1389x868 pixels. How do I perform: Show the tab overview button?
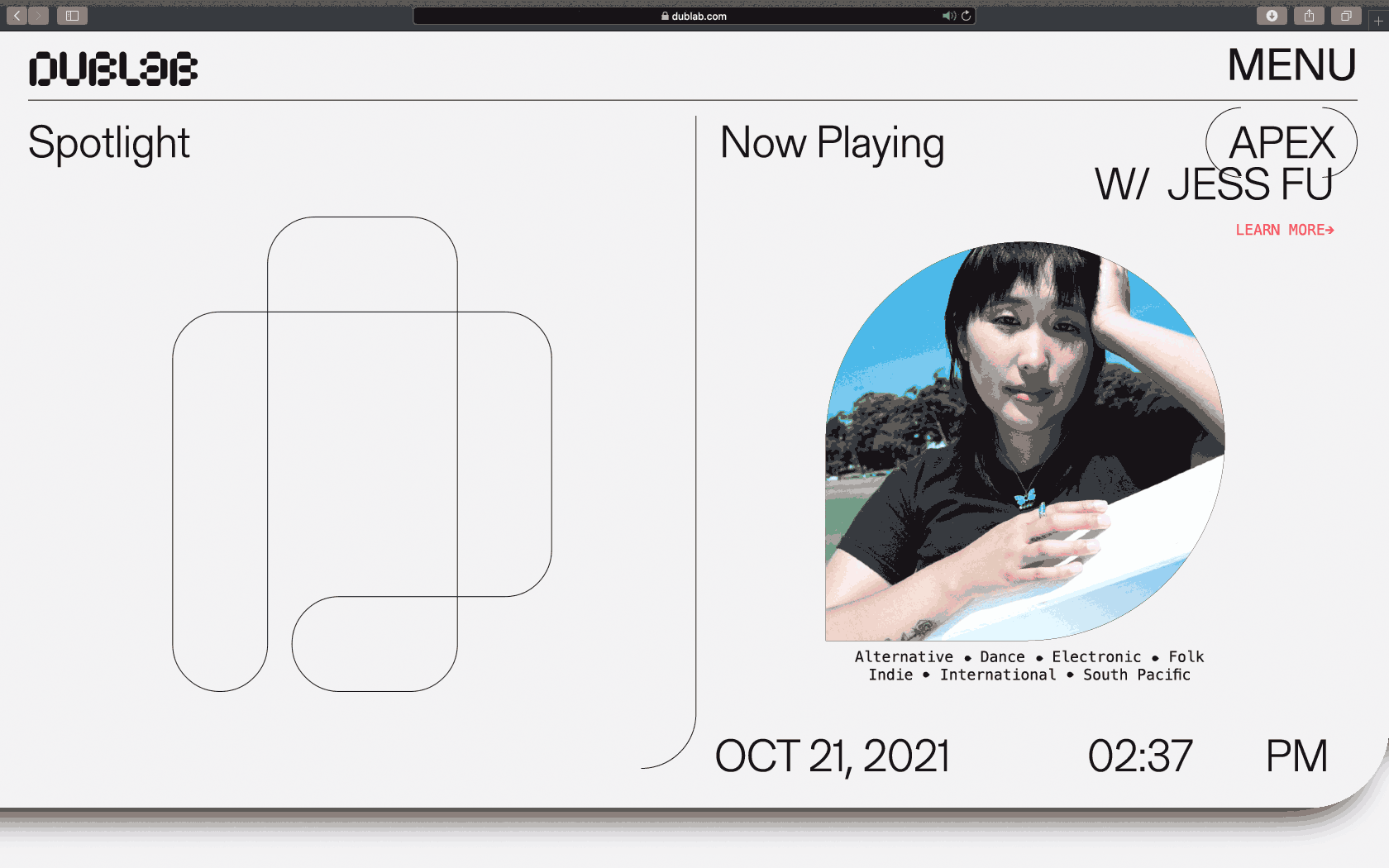1346,16
